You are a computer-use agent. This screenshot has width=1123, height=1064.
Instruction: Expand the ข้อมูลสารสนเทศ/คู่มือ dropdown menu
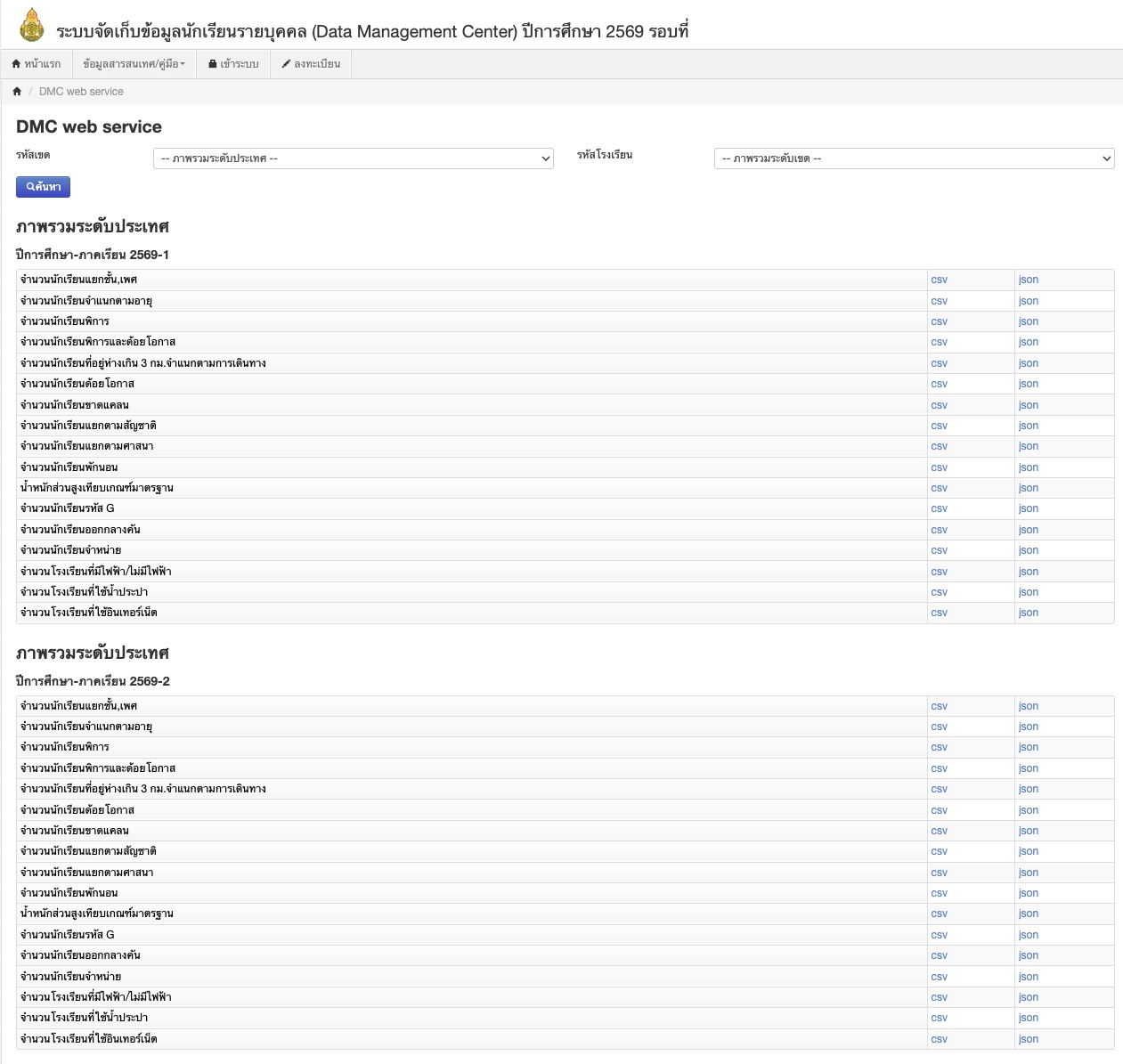[134, 64]
